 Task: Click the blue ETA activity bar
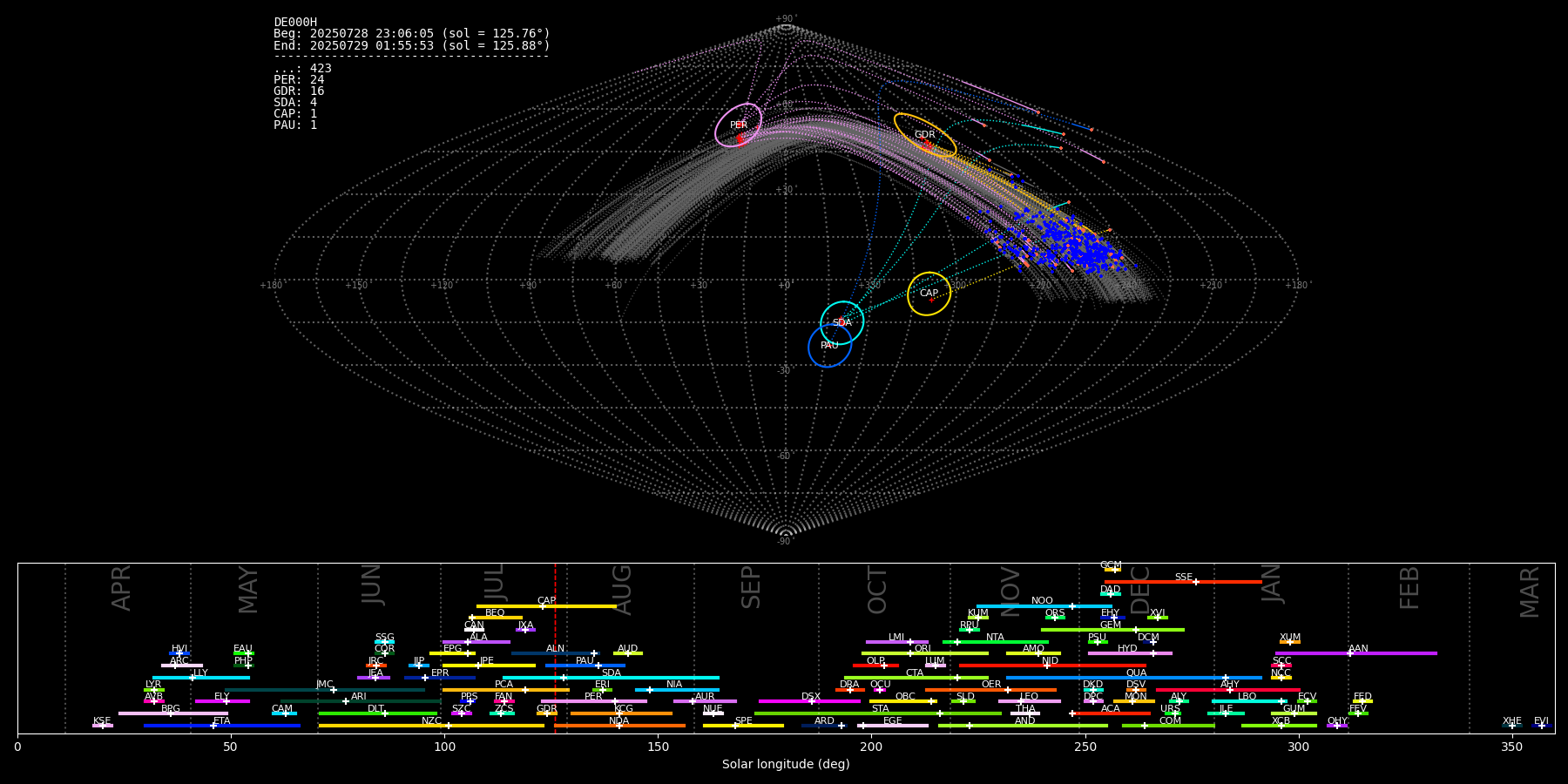222,726
